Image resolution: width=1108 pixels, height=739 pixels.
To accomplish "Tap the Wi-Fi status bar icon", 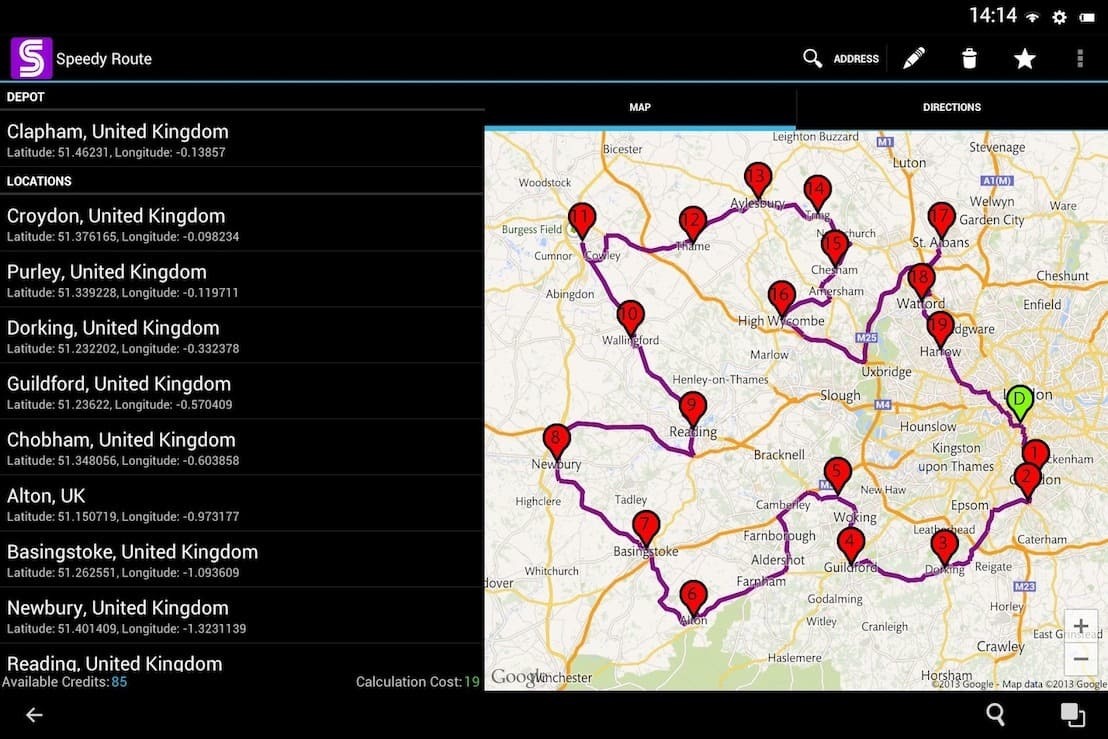I will point(1029,16).
